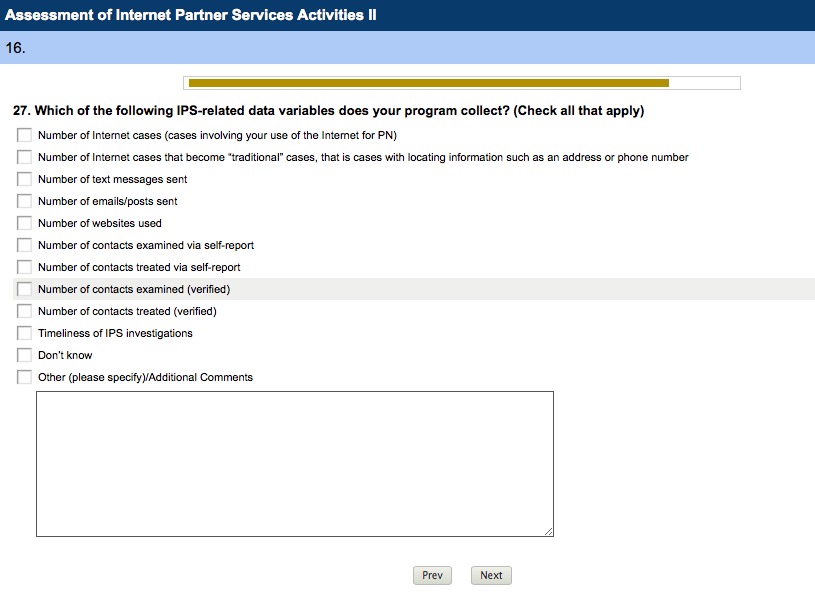Image resolution: width=815 pixels, height=613 pixels.
Task: Select 'Number of contacts examined (verified)' checkbox
Action: pyautogui.click(x=24, y=289)
